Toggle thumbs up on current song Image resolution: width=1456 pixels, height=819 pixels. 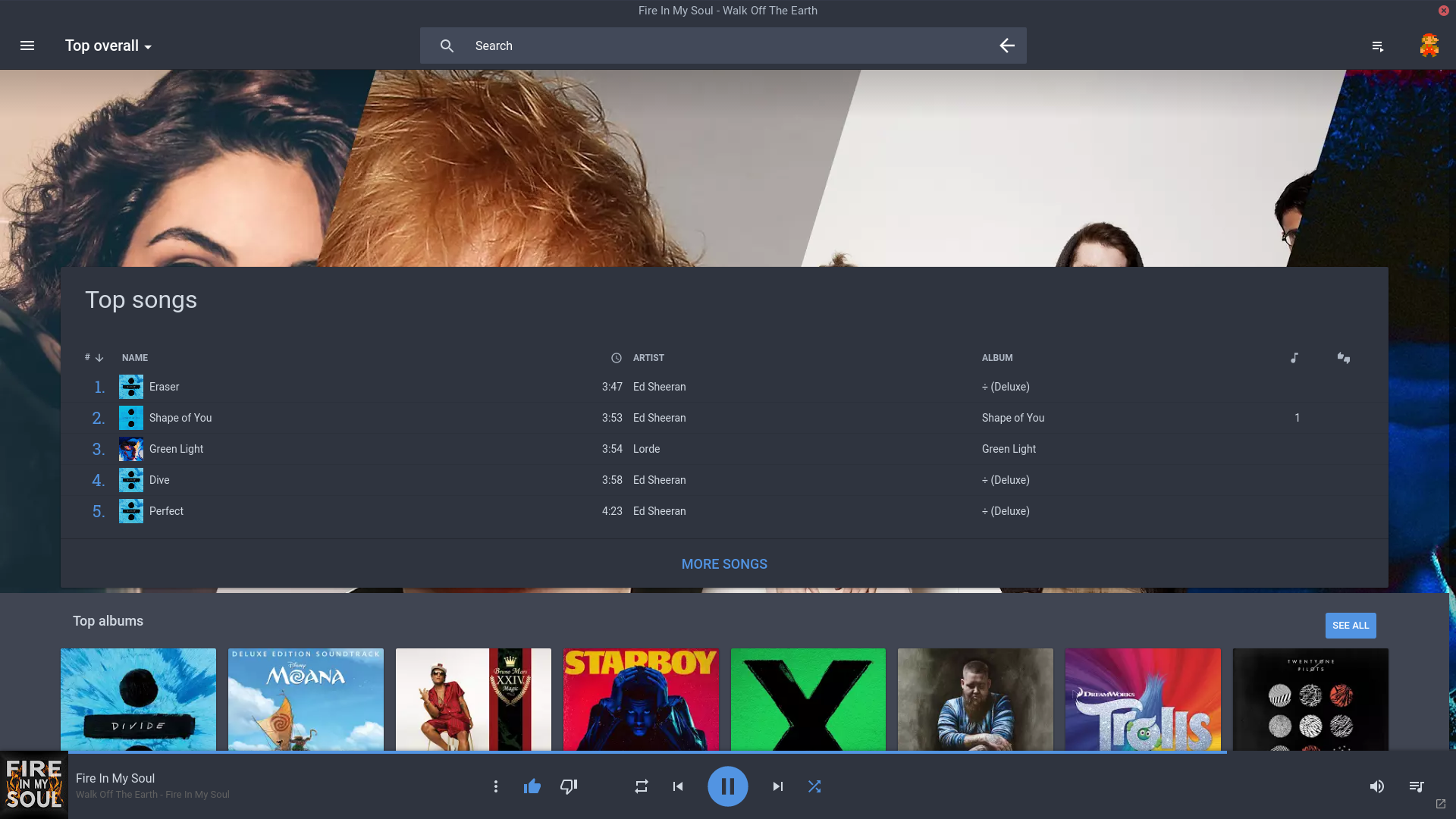click(532, 786)
